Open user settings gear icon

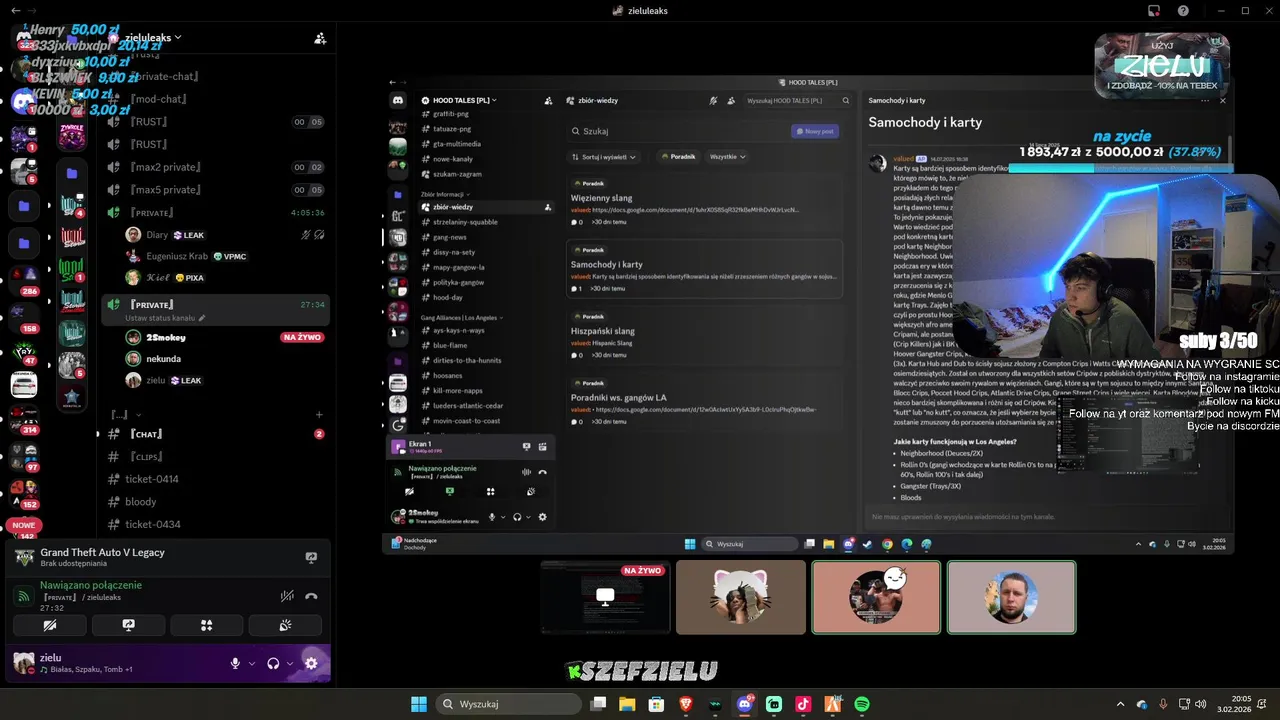tap(311, 663)
